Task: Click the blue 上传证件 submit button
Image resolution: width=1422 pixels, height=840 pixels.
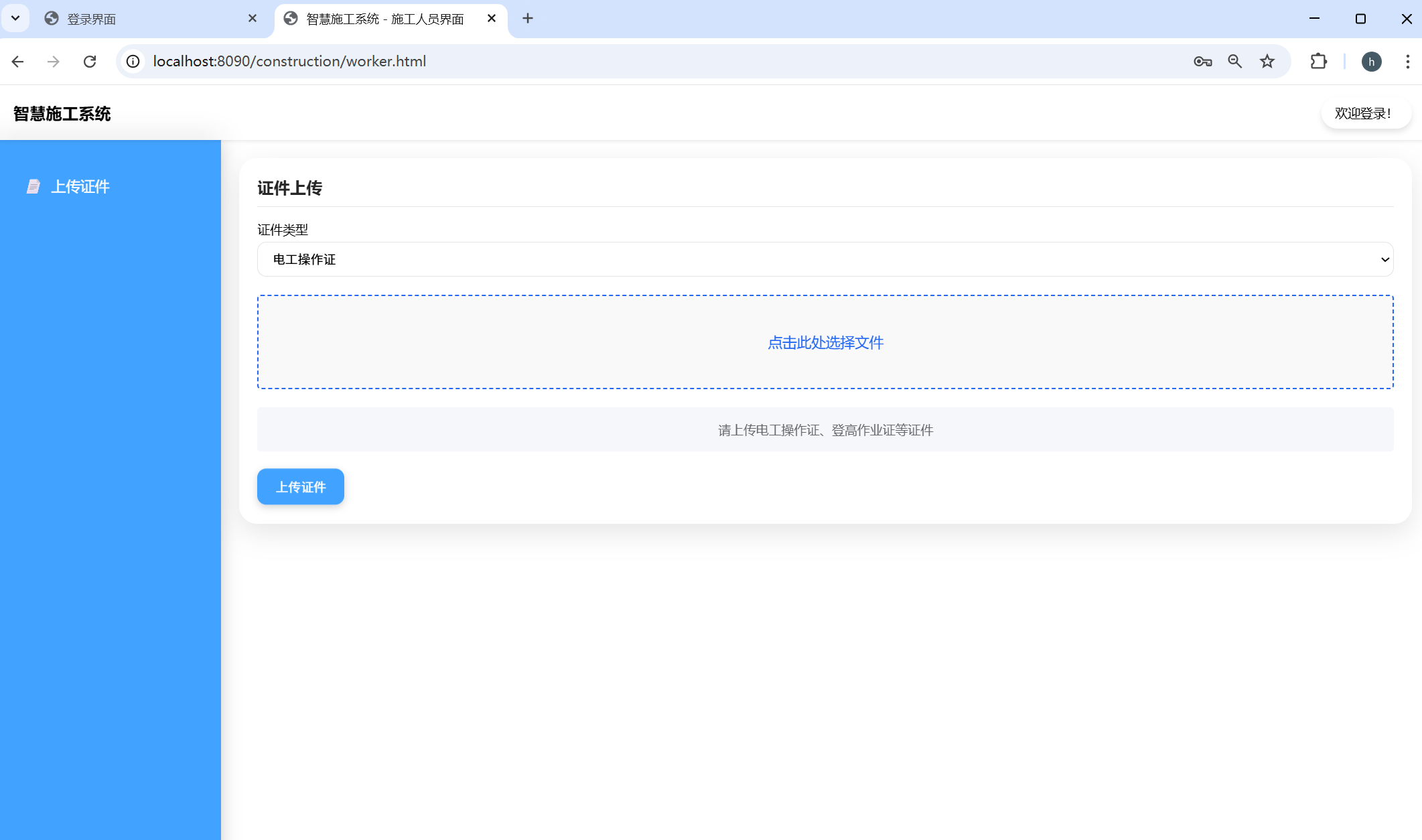Action: coord(300,487)
